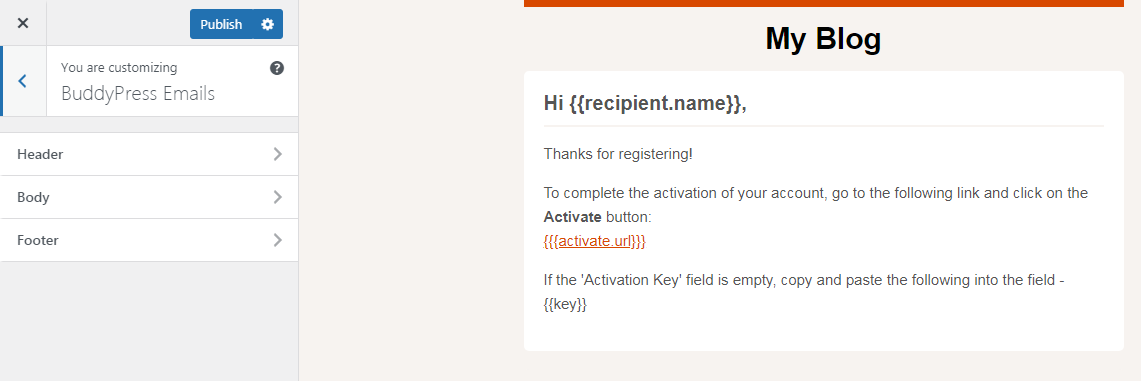Open the Header section label
Screen dimensions: 1141x381
point(40,154)
